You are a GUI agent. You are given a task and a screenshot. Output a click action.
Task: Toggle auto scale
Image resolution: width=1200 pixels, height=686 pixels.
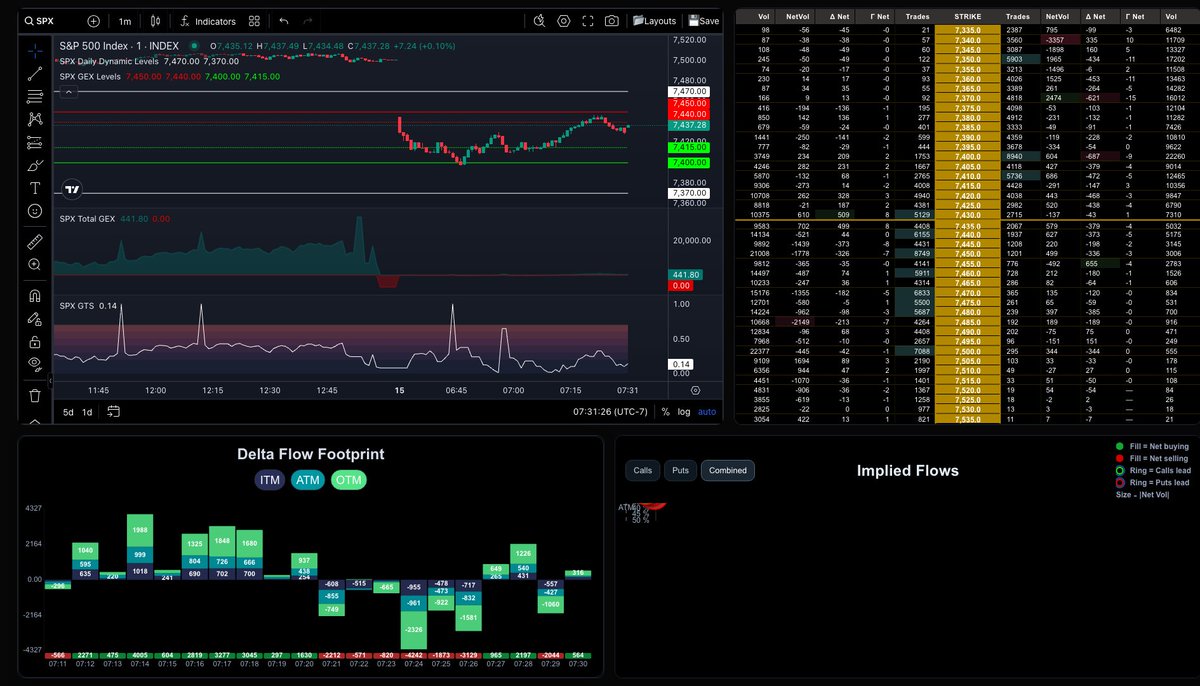click(x=707, y=412)
